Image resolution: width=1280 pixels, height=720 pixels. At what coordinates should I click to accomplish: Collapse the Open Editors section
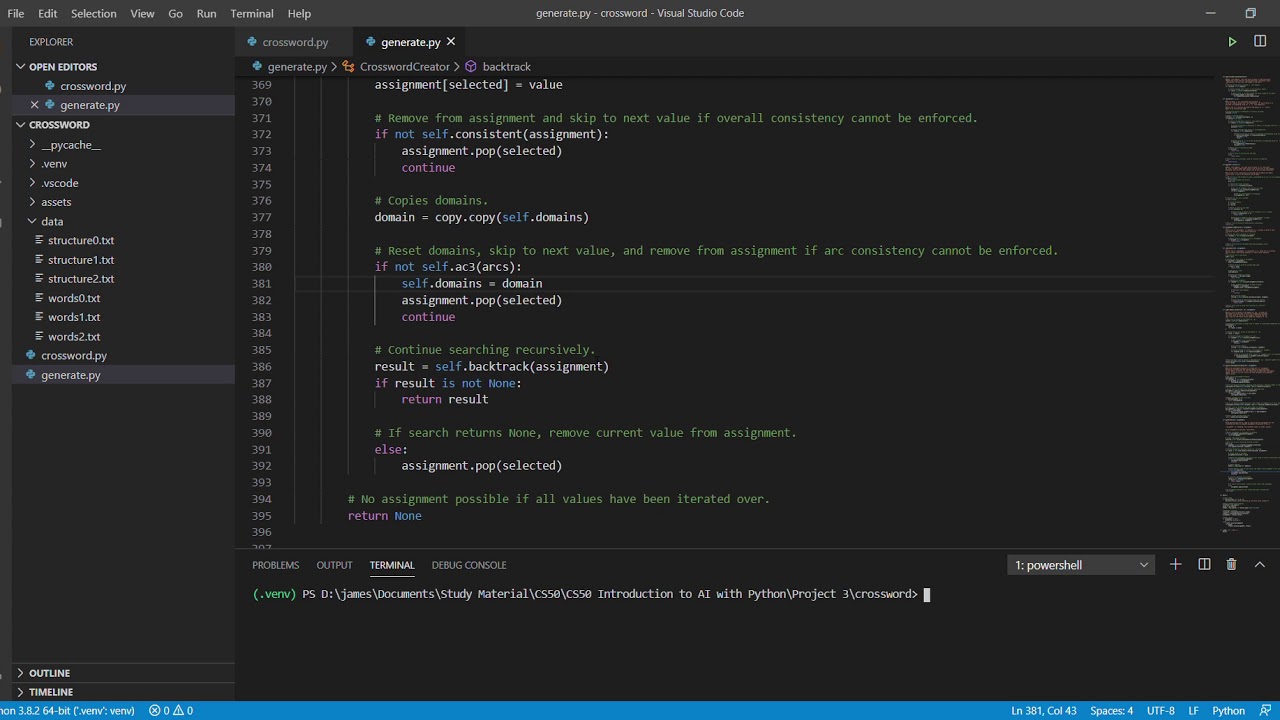pyautogui.click(x=20, y=67)
